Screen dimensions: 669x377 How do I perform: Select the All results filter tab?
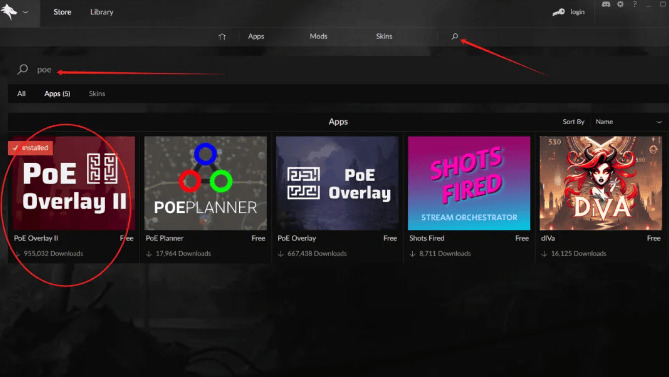pos(21,93)
